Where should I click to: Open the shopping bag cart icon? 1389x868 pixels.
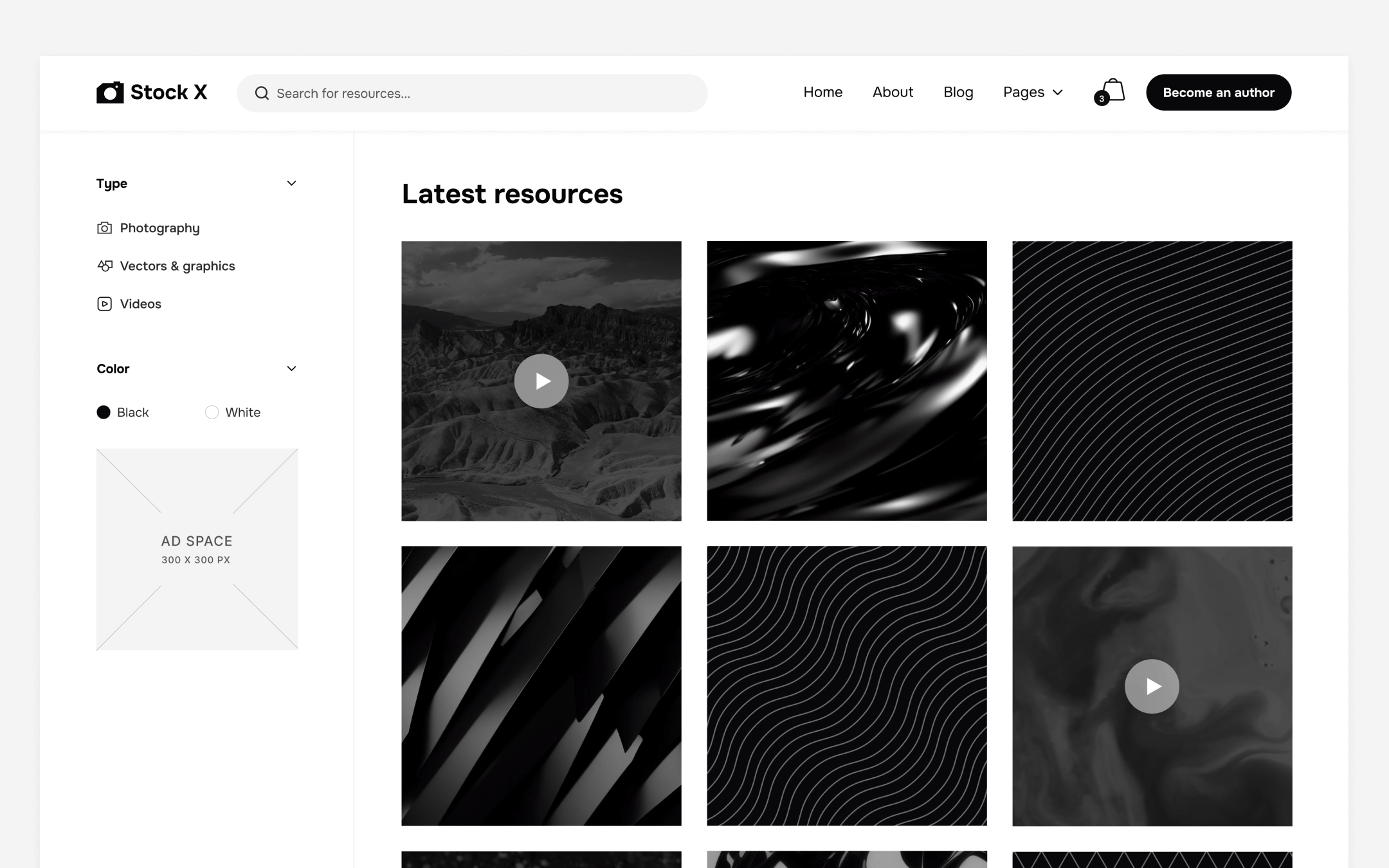pos(1113,90)
